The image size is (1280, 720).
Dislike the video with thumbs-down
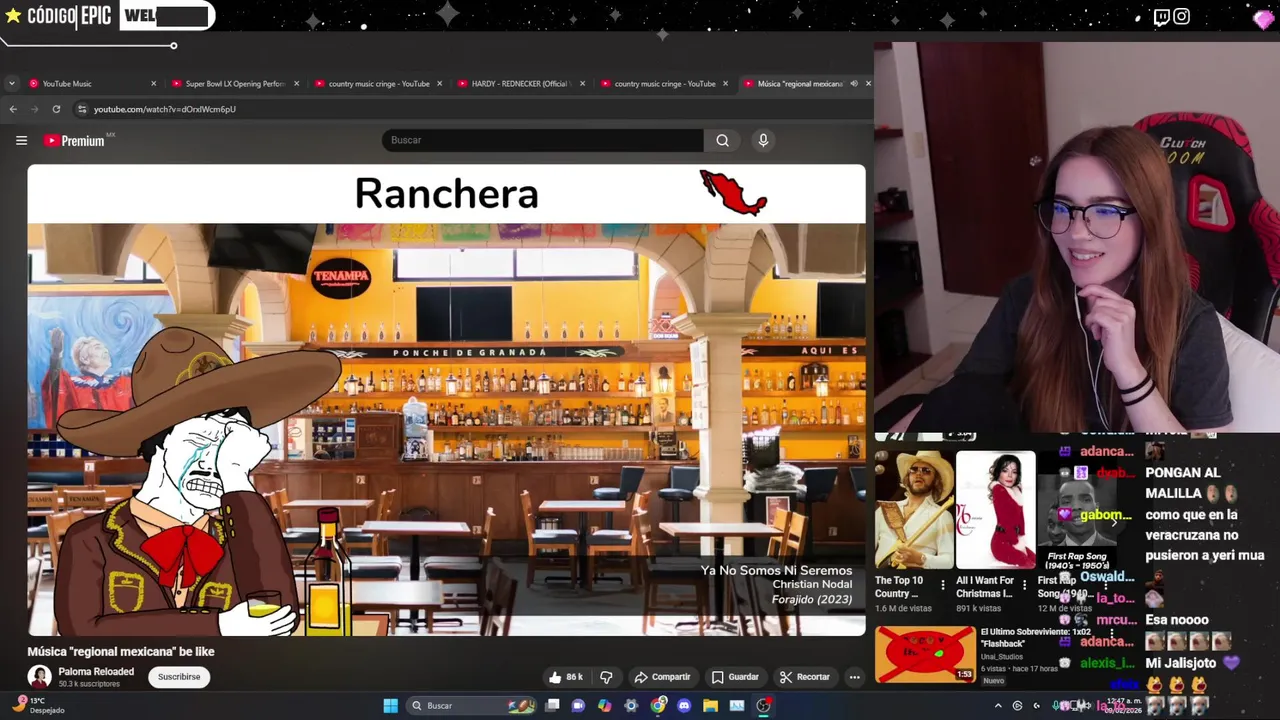tap(606, 677)
